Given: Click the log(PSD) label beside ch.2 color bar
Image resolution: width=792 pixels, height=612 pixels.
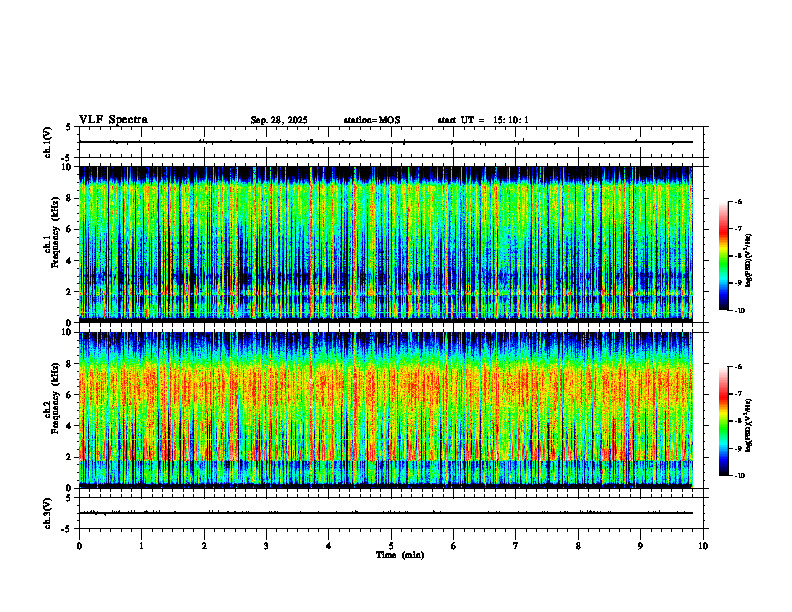Looking at the screenshot, I should coord(749,425).
